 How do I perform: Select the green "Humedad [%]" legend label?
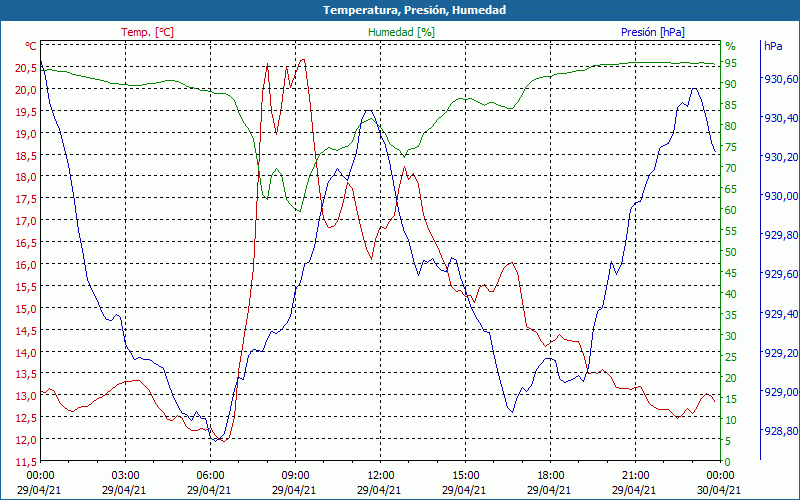tap(402, 32)
